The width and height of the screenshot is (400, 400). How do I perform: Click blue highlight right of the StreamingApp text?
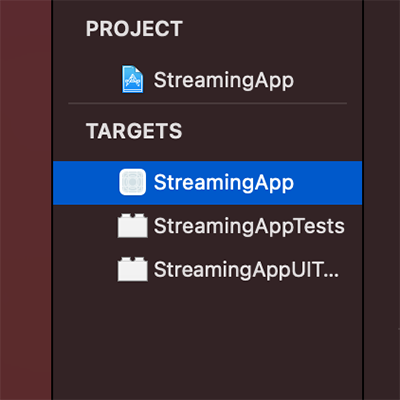coord(328,183)
